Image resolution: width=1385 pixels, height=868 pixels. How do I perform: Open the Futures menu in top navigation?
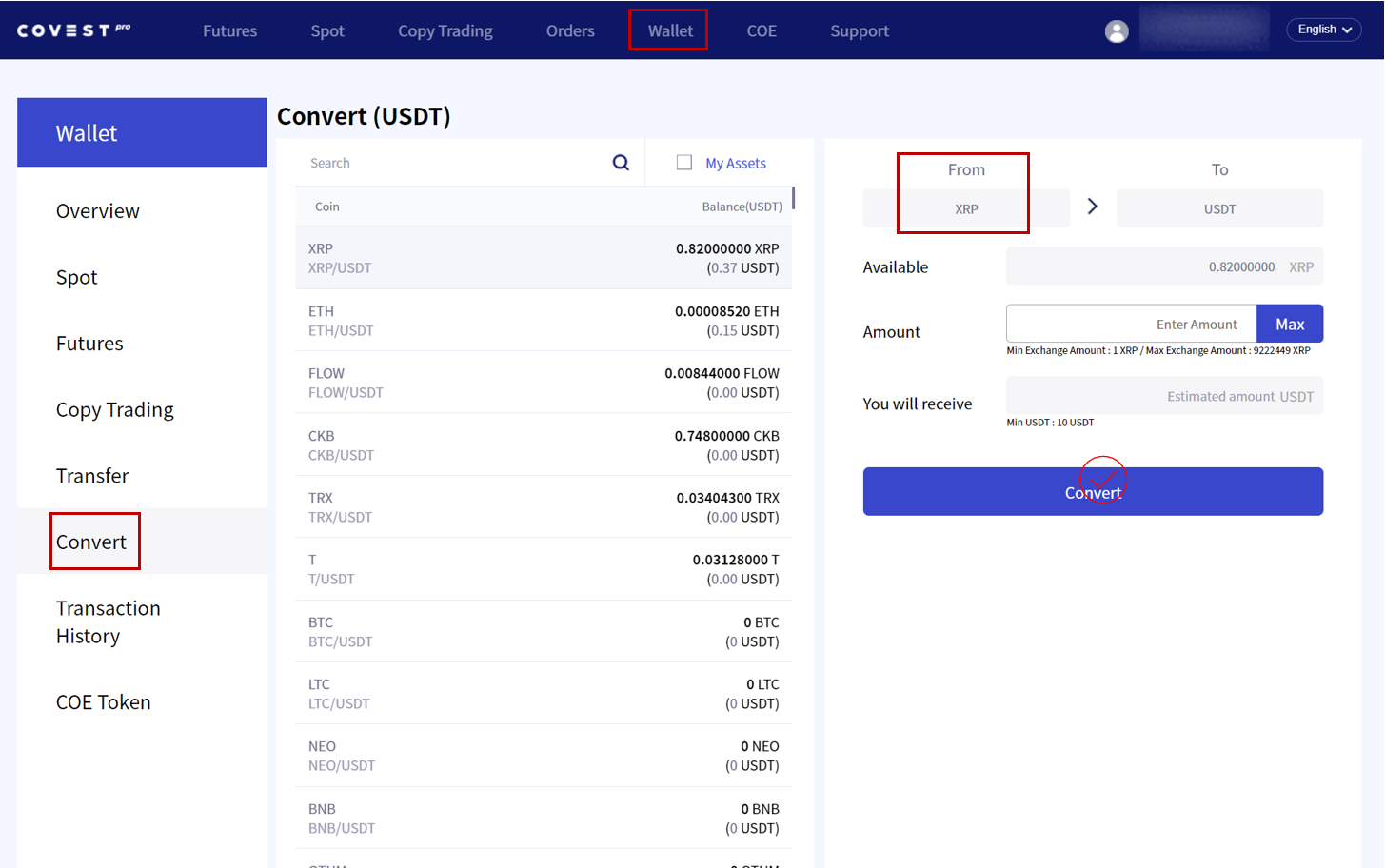(x=229, y=31)
